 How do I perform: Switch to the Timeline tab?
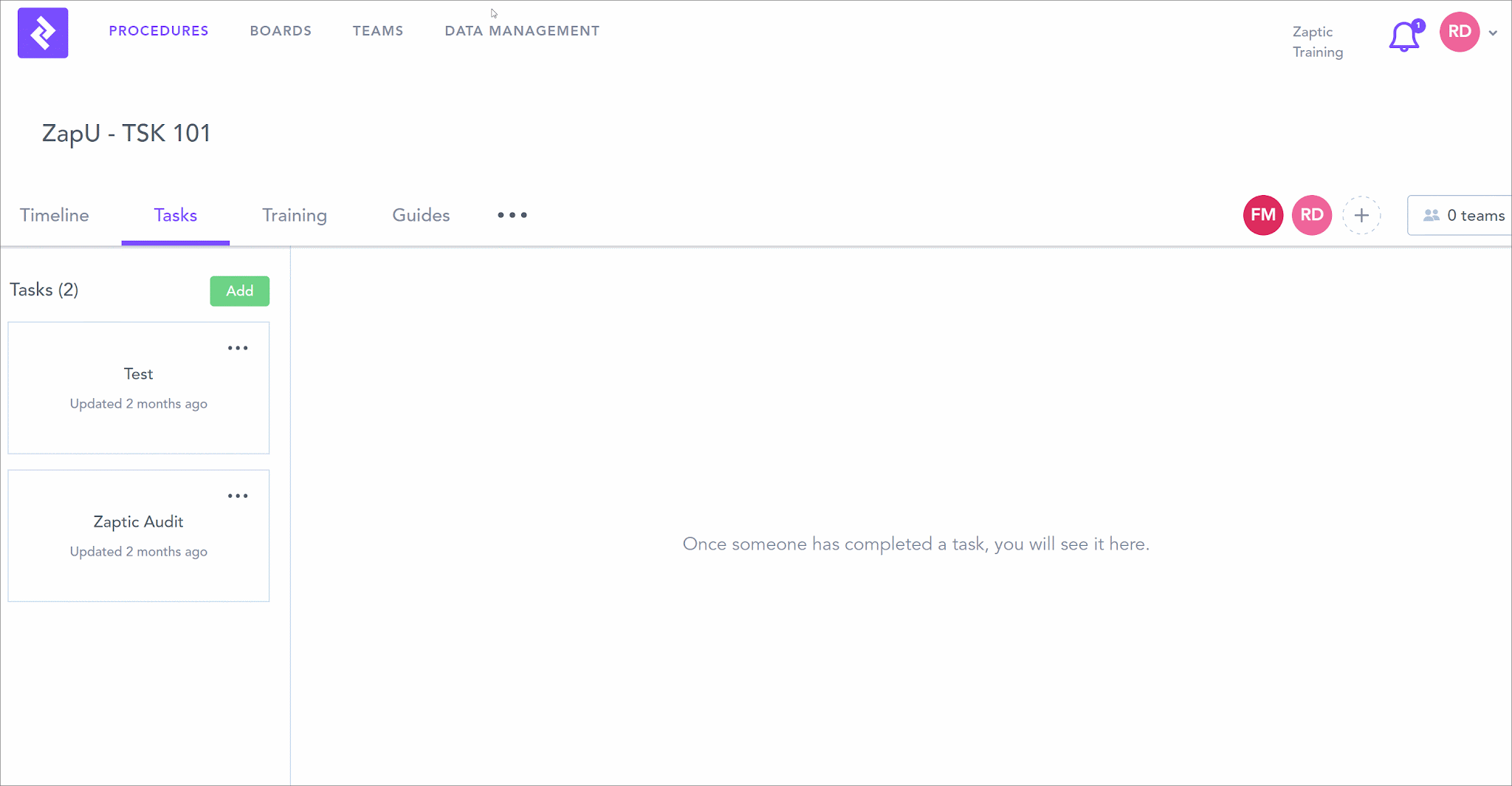pyautogui.click(x=55, y=215)
